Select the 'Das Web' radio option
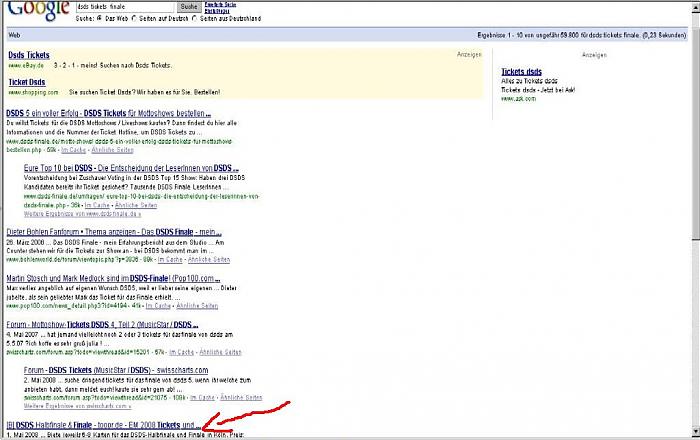This screenshot has height=440, width=700. pyautogui.click(x=99, y=18)
